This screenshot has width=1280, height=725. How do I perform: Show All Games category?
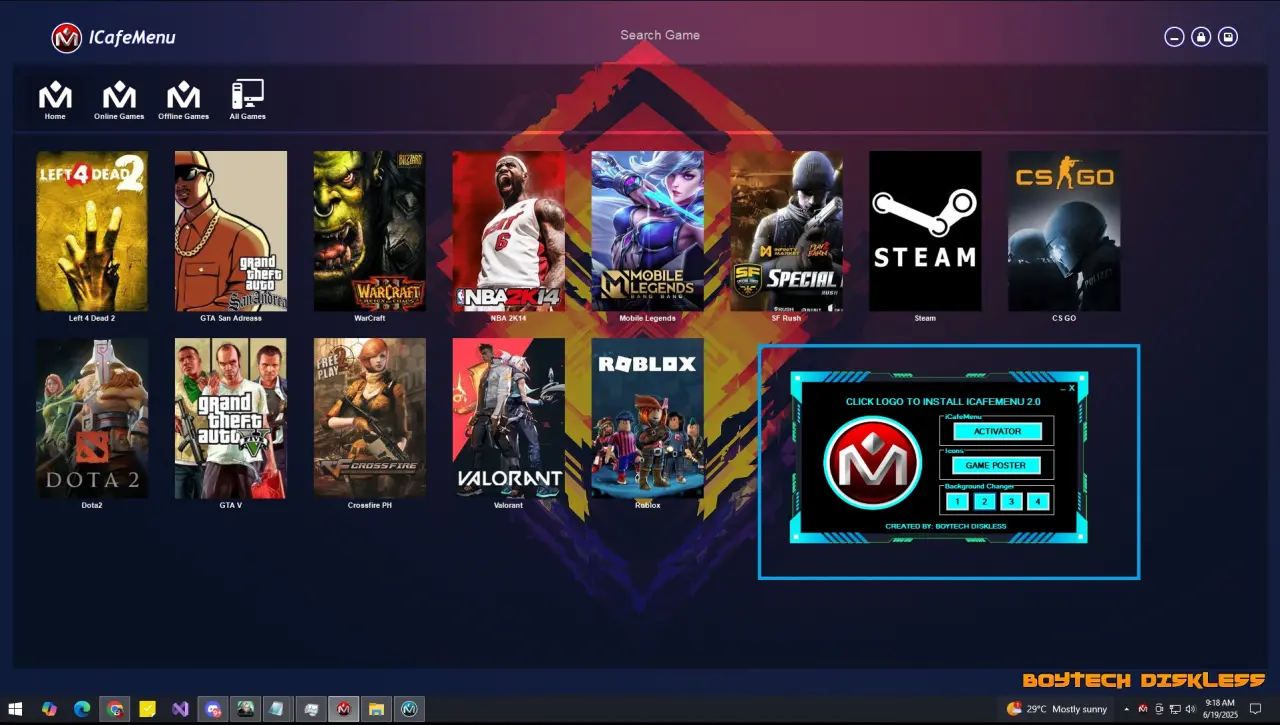(247, 101)
